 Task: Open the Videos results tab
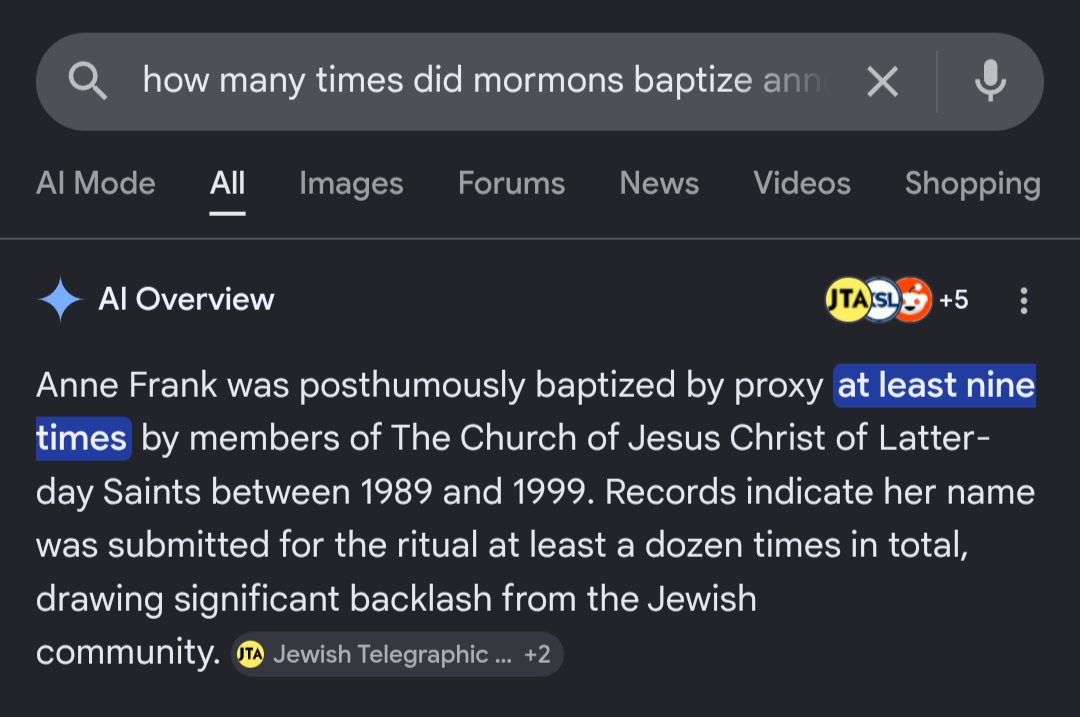point(802,183)
